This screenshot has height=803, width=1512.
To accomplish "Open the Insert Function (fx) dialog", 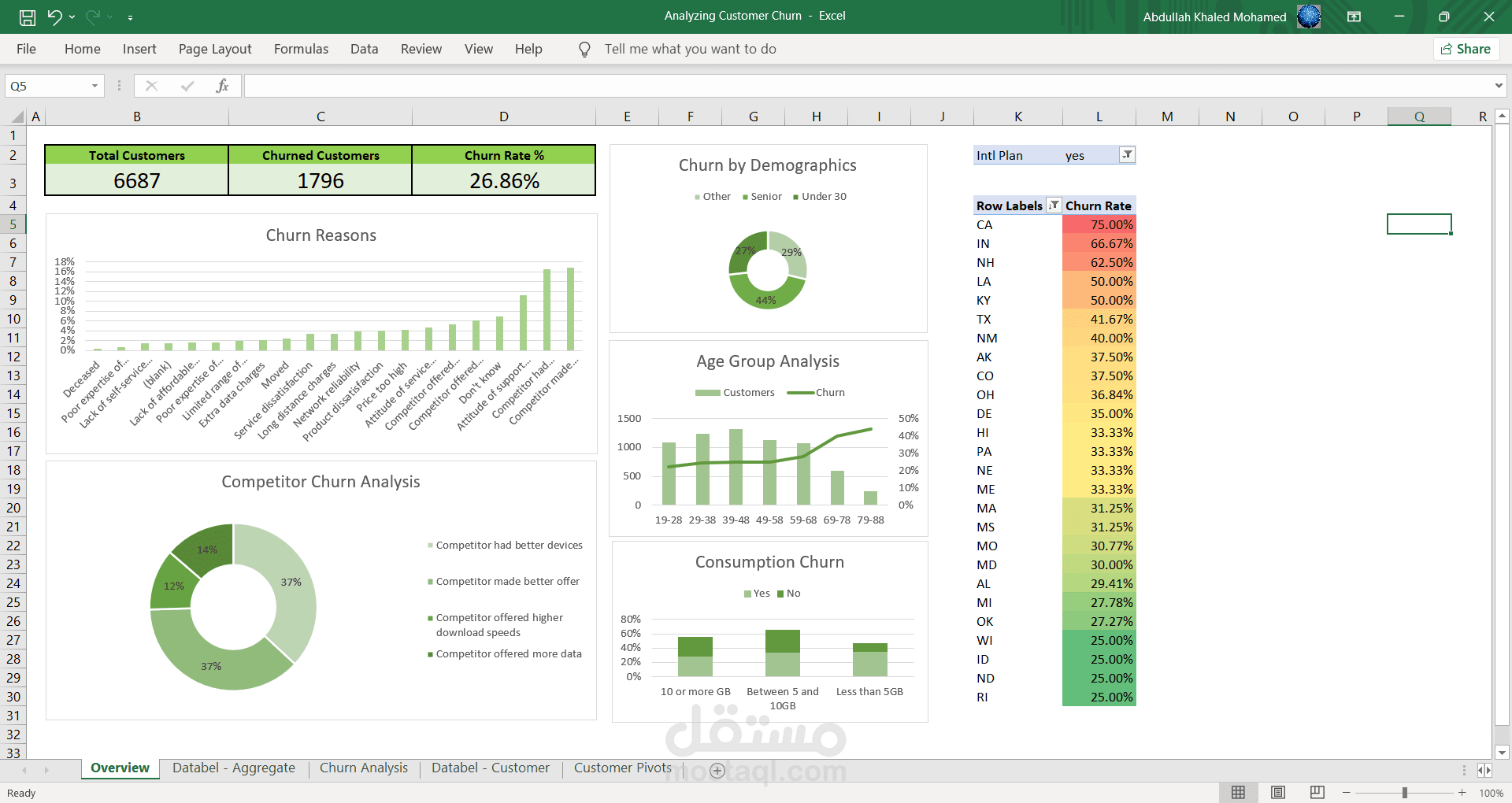I will [223, 85].
